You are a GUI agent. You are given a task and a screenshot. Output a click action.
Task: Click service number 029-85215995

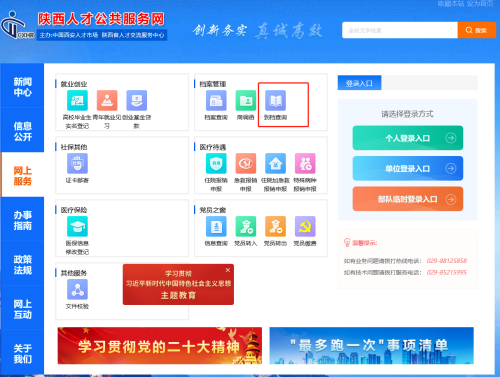(x=447, y=272)
